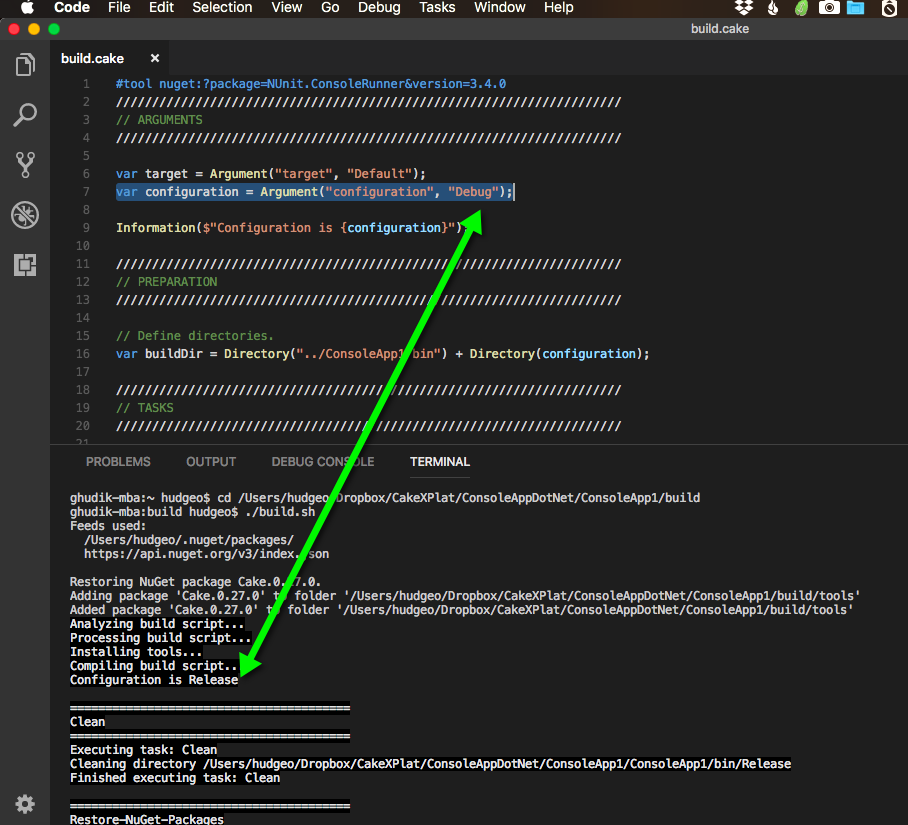Open the Code application menu

[x=72, y=8]
